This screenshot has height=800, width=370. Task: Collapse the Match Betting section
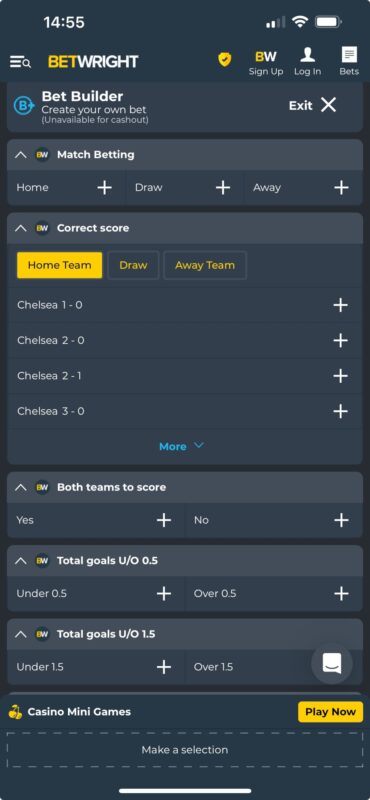[x=20, y=155]
